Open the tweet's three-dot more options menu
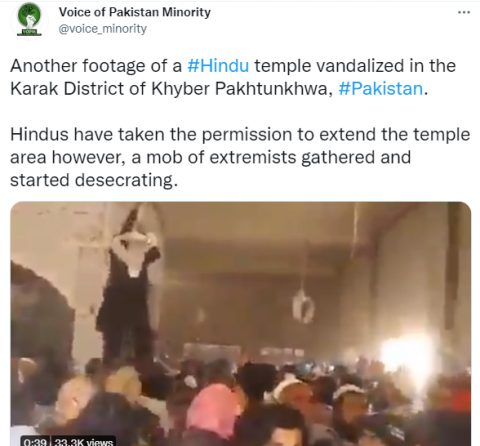 (464, 12)
